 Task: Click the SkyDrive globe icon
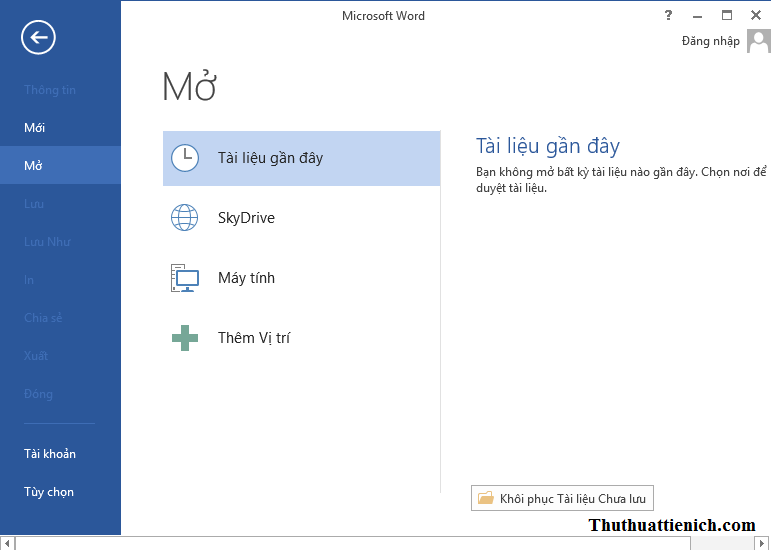pos(185,218)
